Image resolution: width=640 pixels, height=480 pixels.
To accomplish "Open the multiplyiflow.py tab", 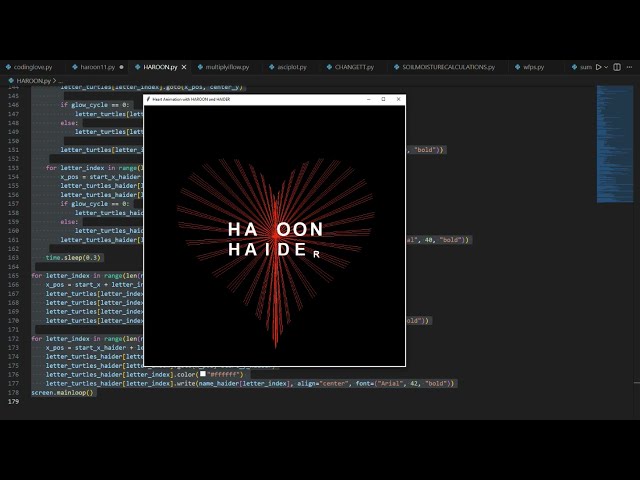I will (x=227, y=67).
